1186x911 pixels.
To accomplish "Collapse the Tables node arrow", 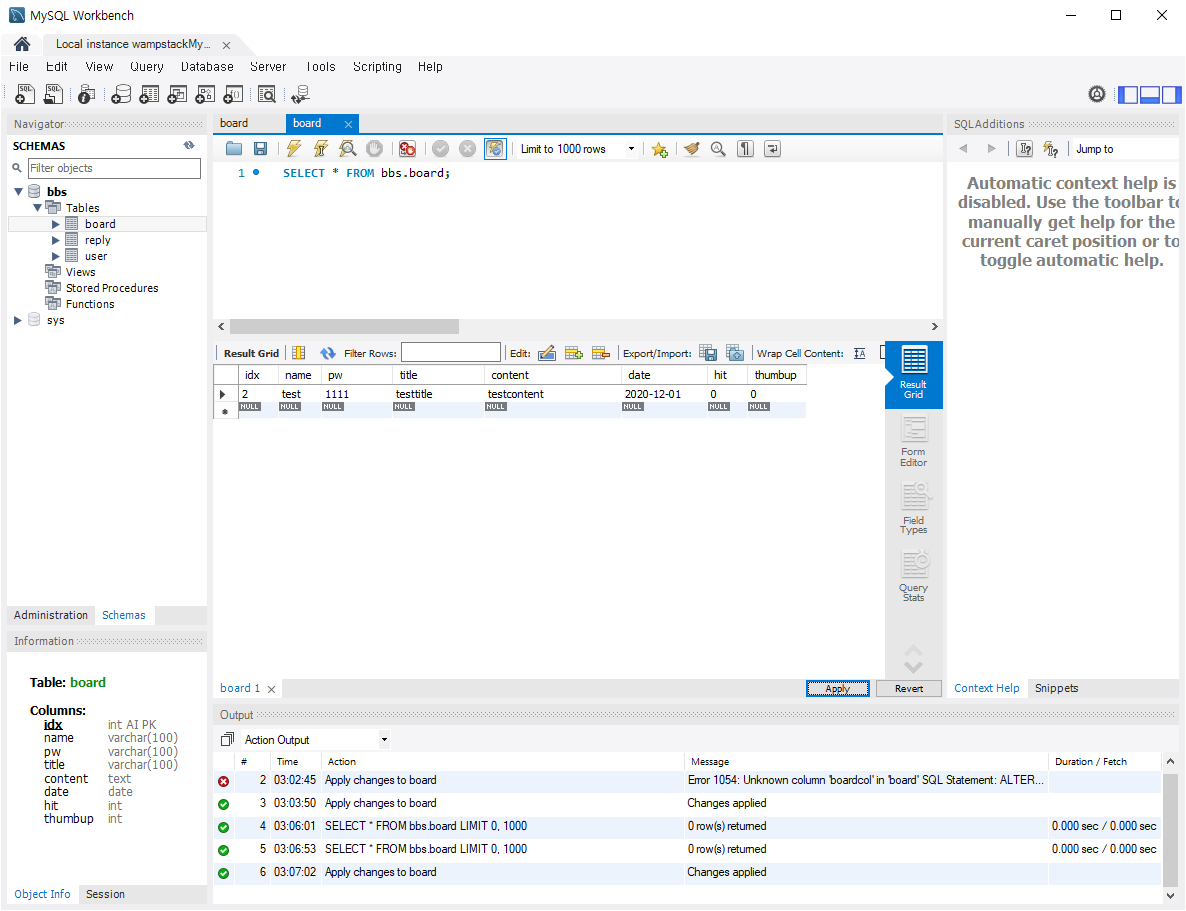I will pos(37,207).
